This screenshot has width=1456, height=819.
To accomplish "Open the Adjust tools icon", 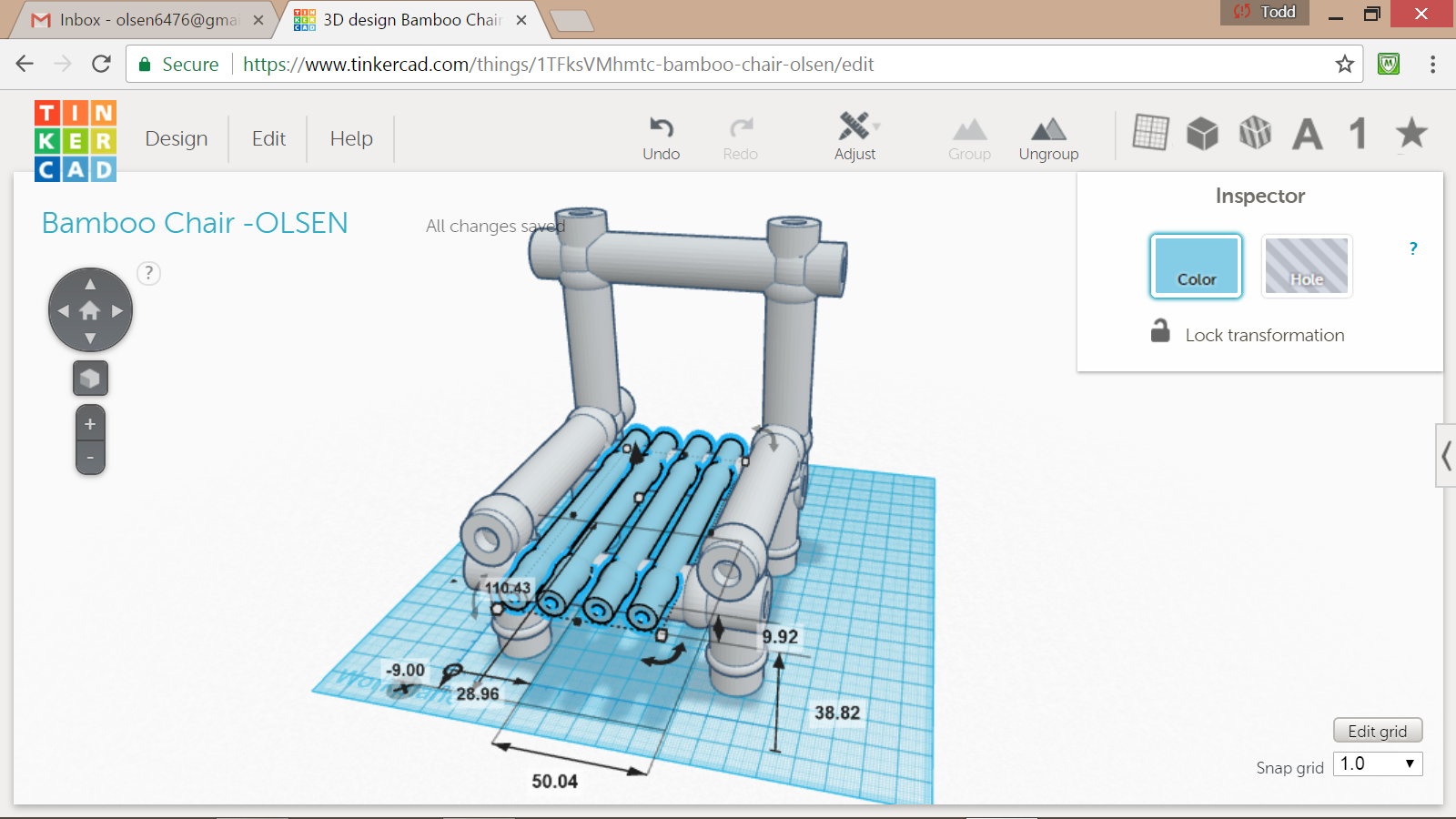I will click(x=854, y=126).
